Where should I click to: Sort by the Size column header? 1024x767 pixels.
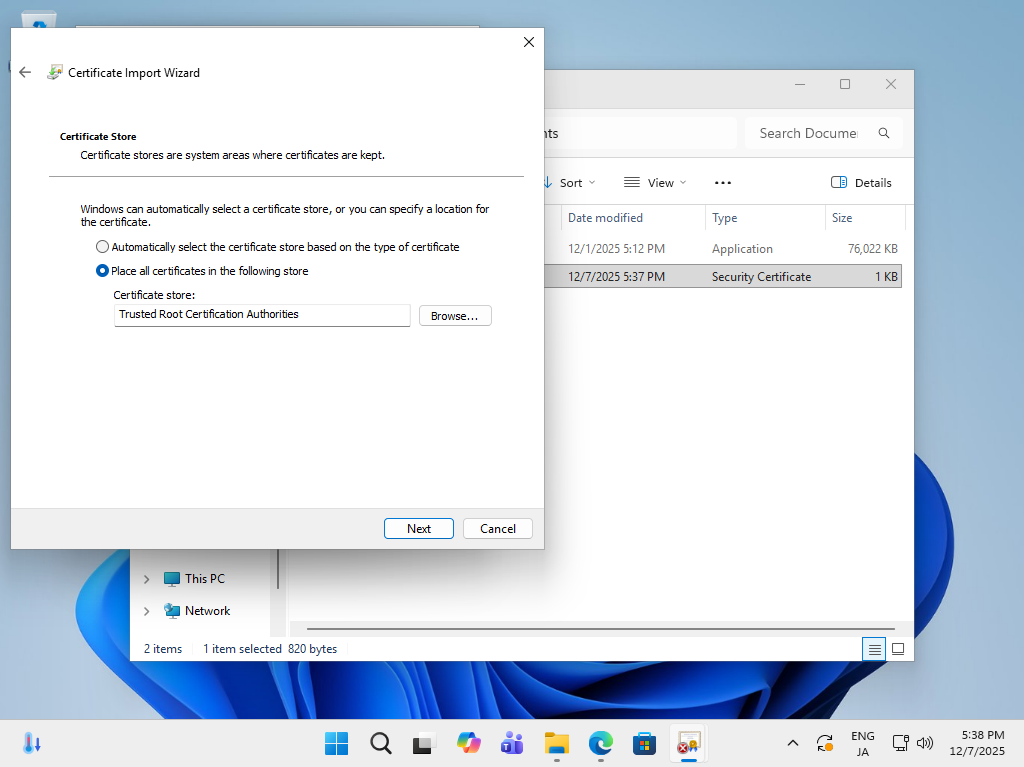[865, 218]
